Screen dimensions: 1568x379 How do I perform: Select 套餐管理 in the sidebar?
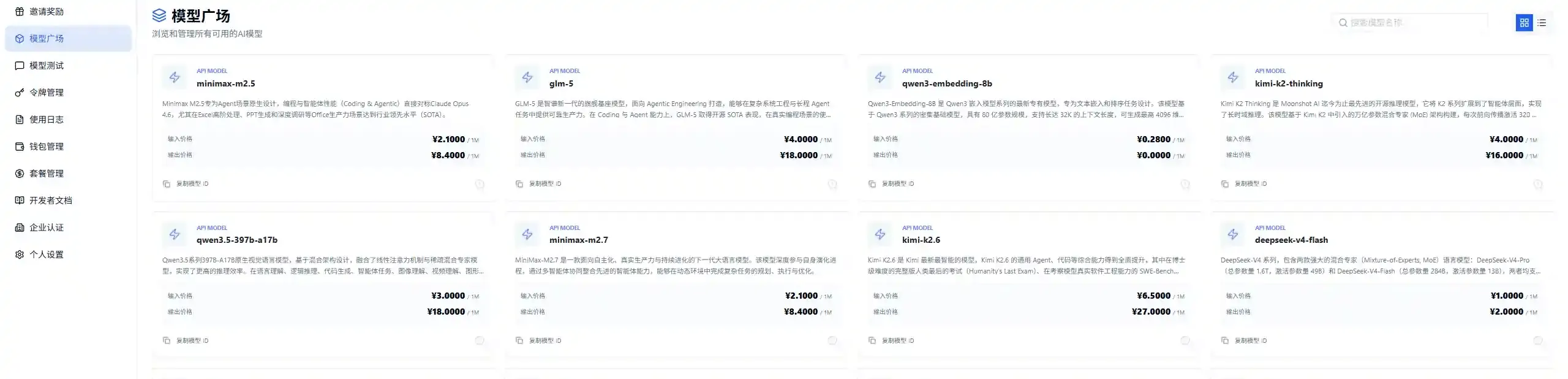click(68, 174)
